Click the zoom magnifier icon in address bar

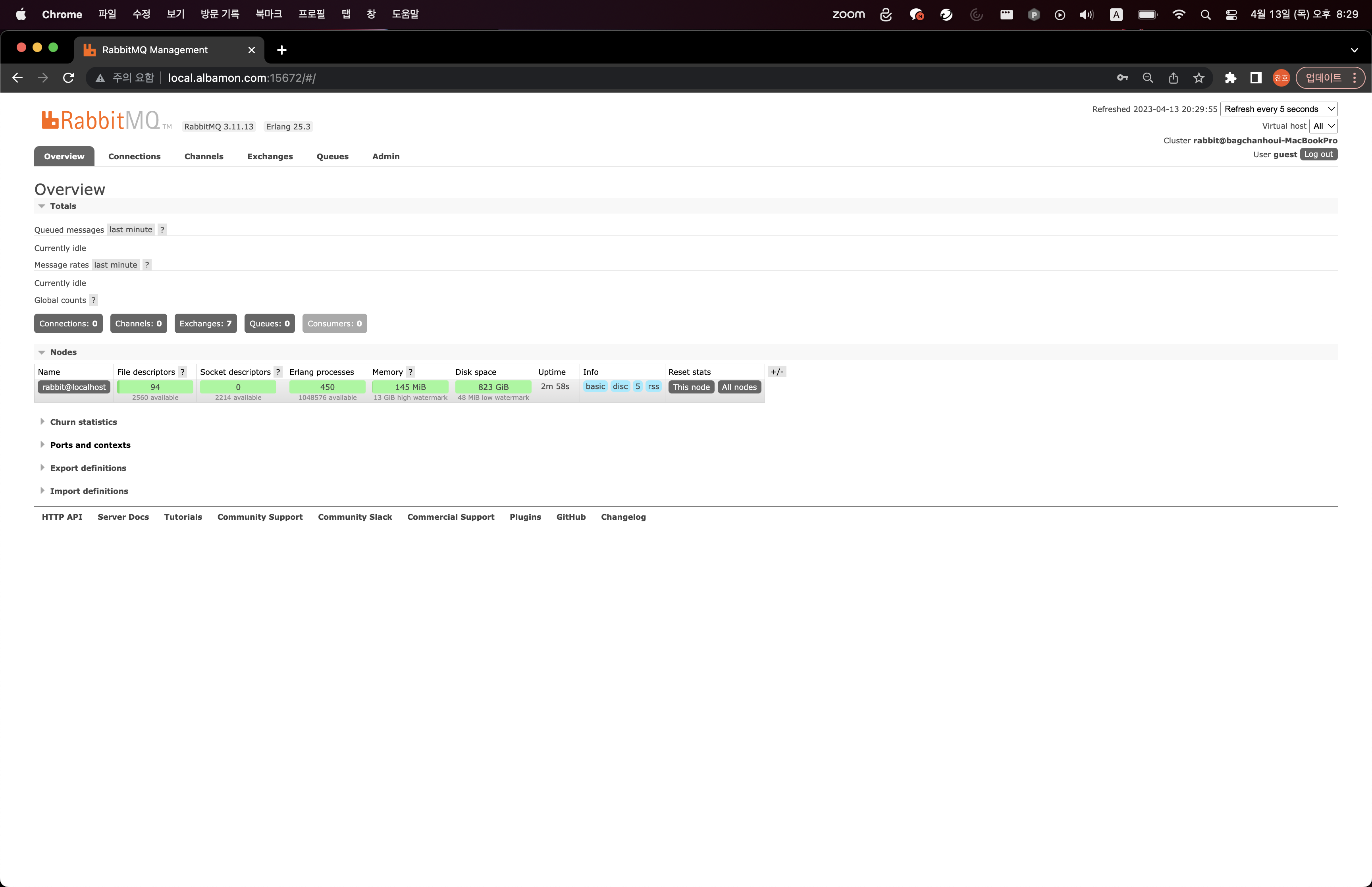pos(1147,78)
